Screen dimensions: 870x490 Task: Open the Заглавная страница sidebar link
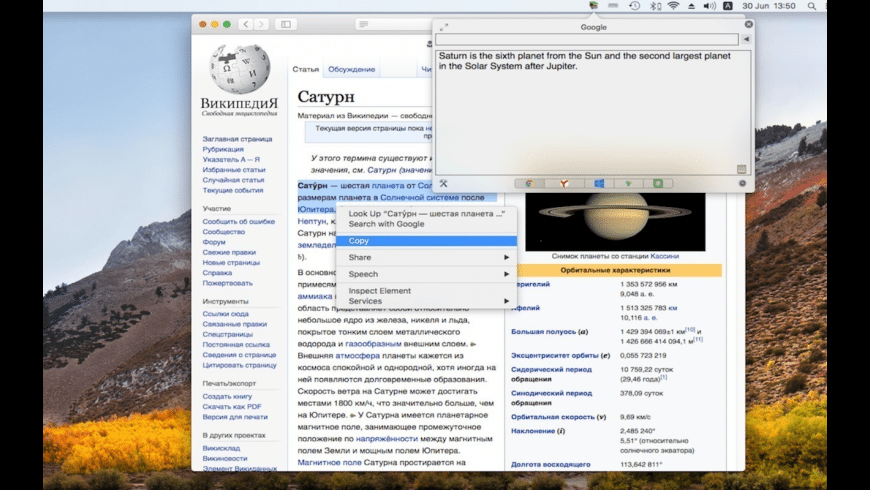(x=237, y=139)
